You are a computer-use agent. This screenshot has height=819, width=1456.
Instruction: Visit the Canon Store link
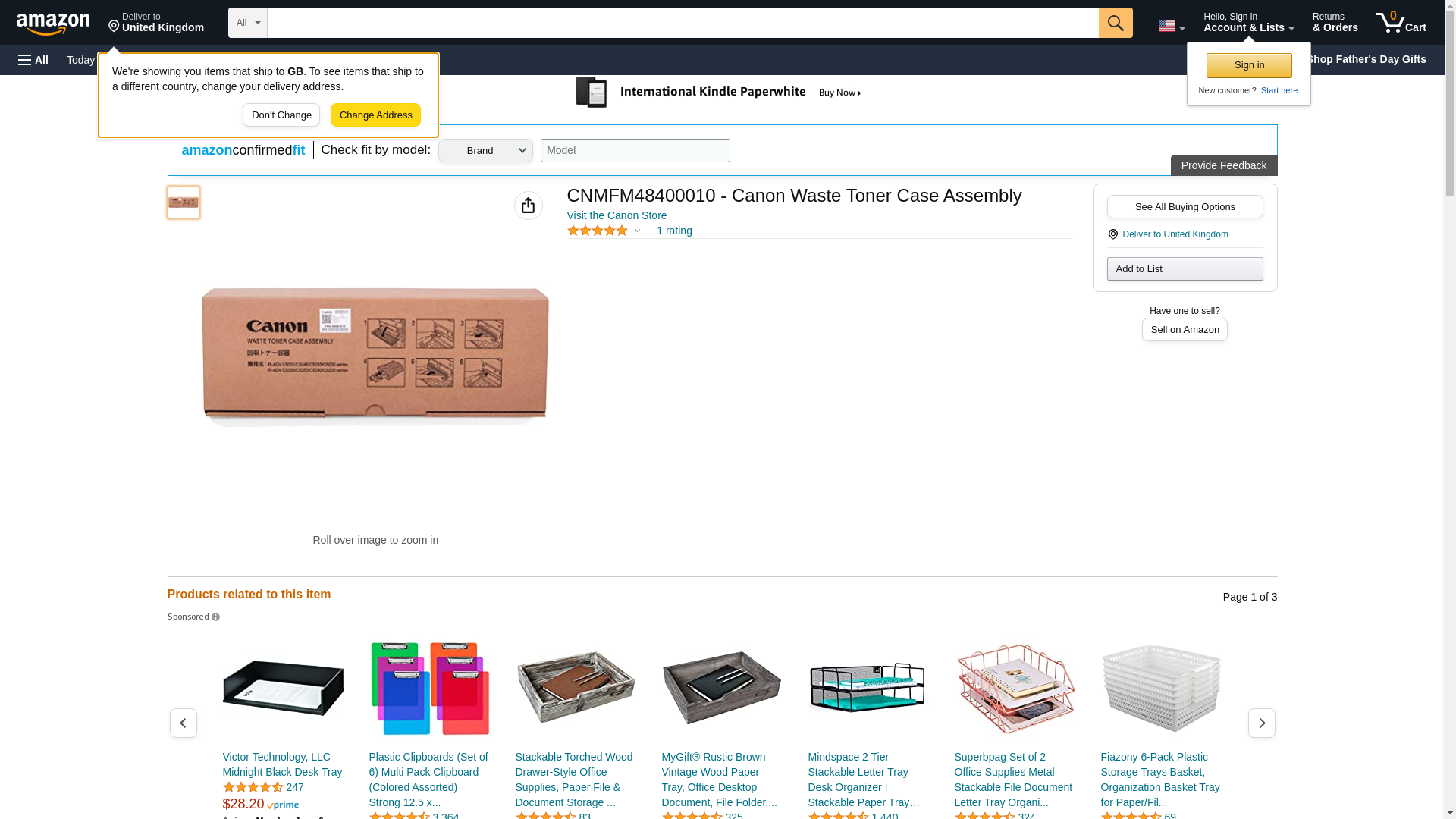pos(617,215)
